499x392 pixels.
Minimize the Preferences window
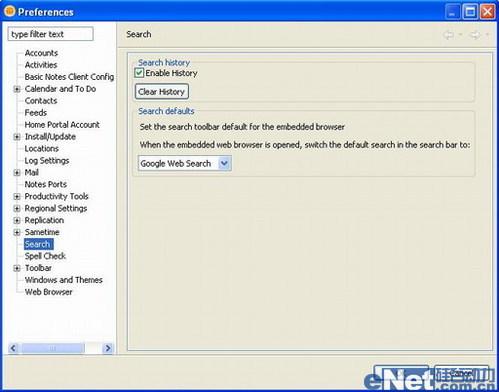coord(453,12)
